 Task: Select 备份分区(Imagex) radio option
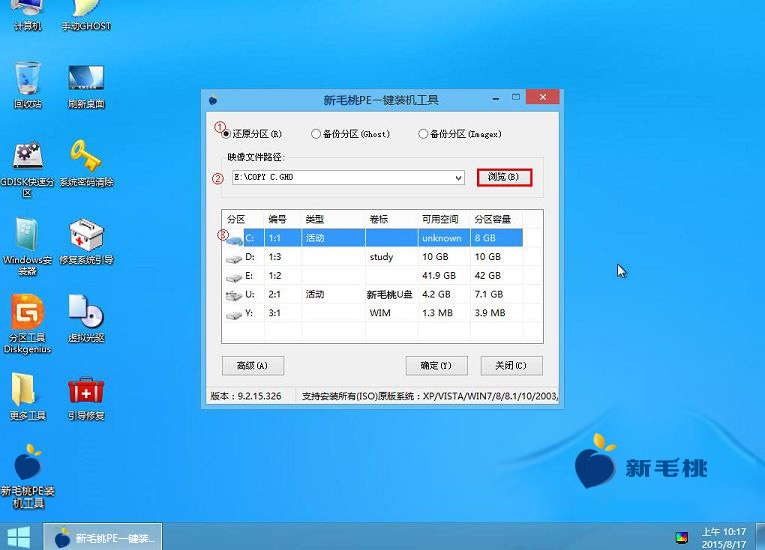click(460, 134)
